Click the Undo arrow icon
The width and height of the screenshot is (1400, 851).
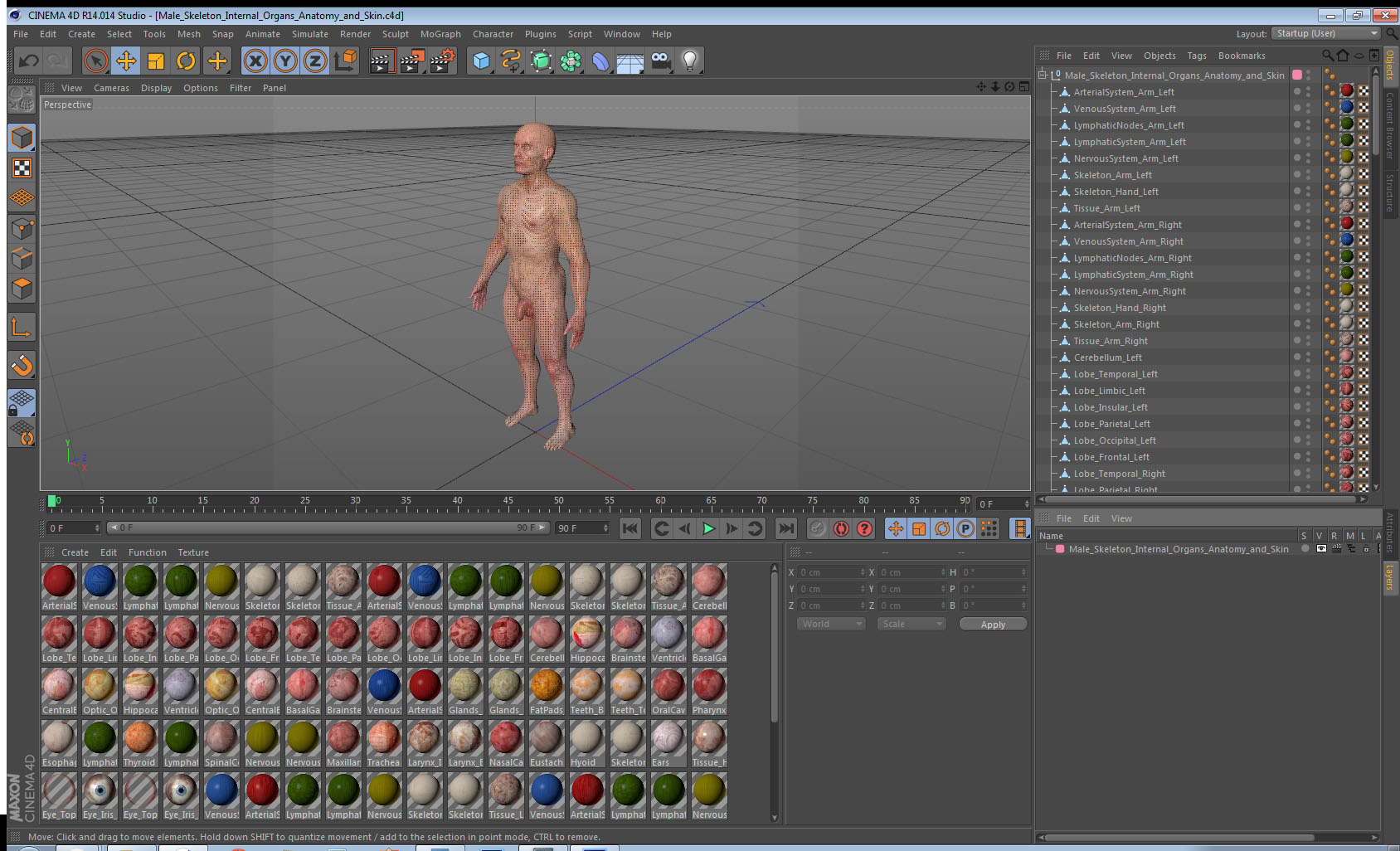(28, 61)
